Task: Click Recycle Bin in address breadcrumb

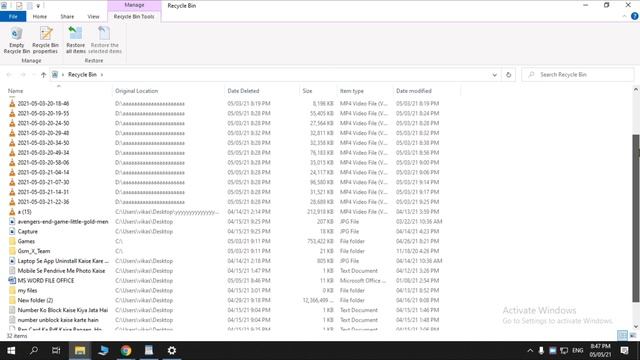Action: [82, 75]
